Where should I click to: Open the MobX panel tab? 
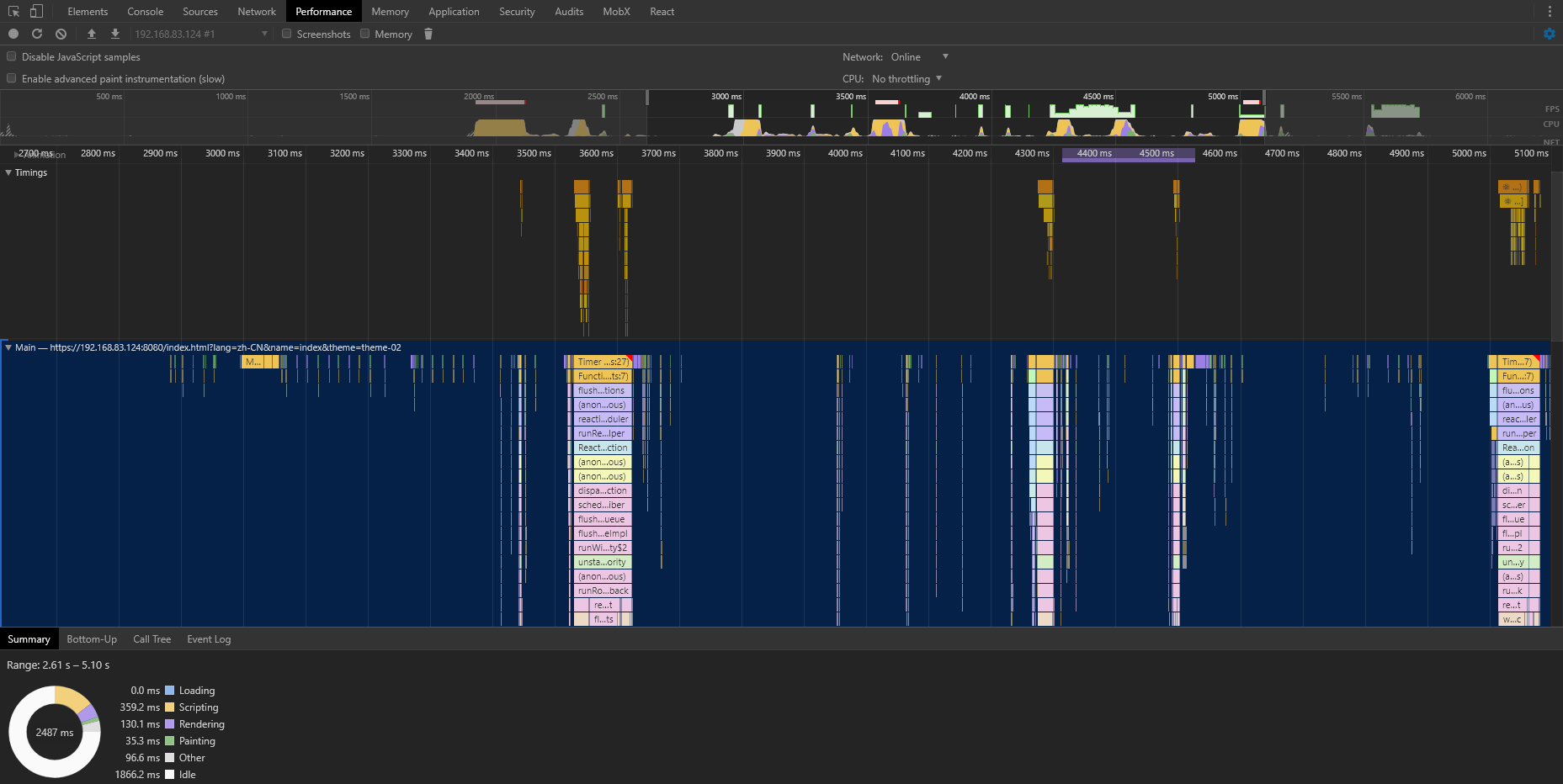(x=616, y=12)
